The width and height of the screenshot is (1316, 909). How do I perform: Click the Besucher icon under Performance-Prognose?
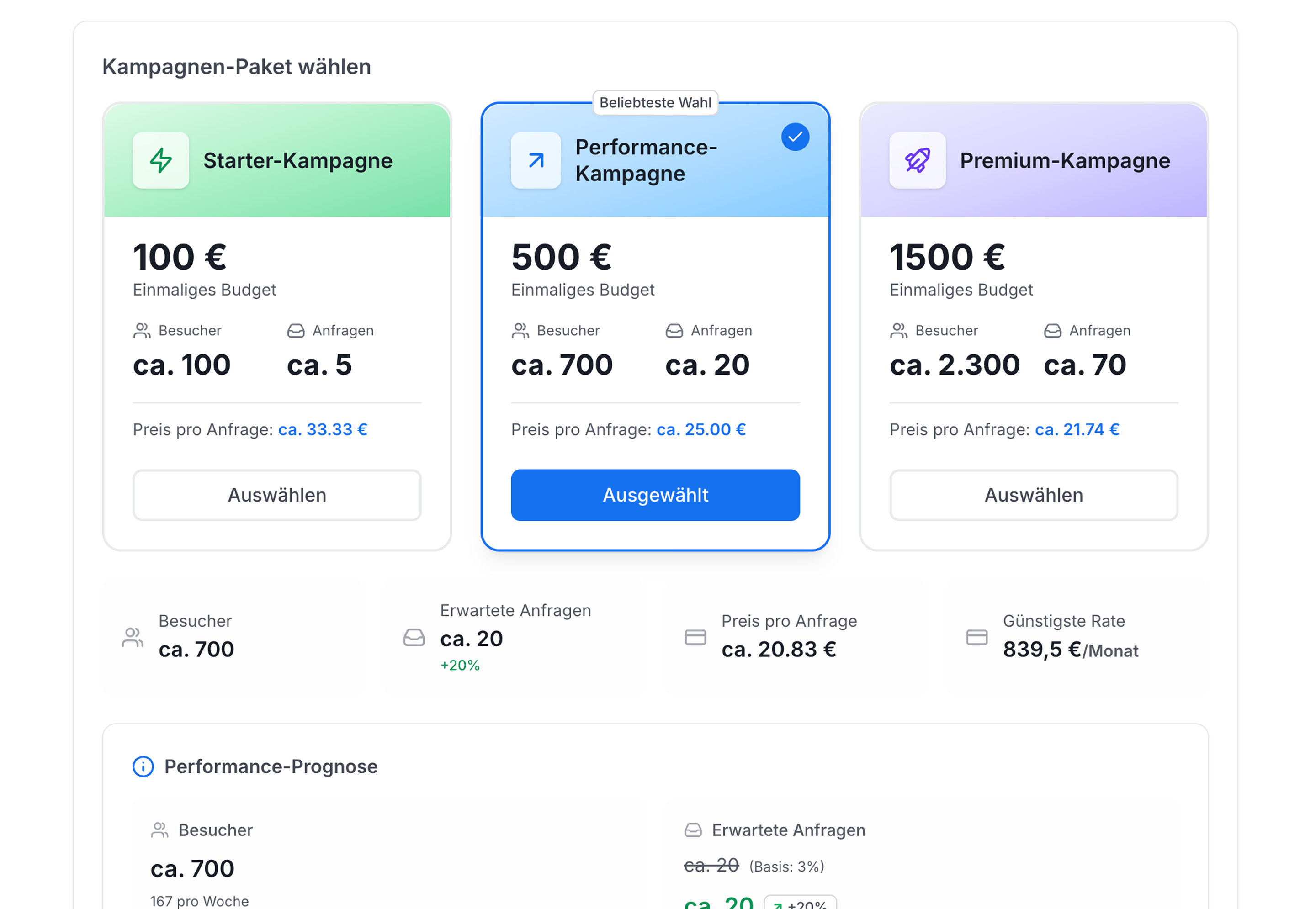point(159,830)
